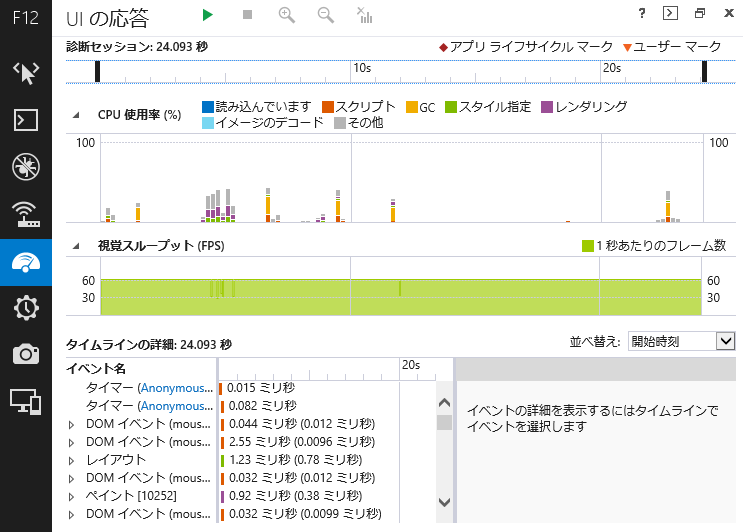
Task: Select the 0.082 ミリ秒 timer bar
Action: (222, 406)
